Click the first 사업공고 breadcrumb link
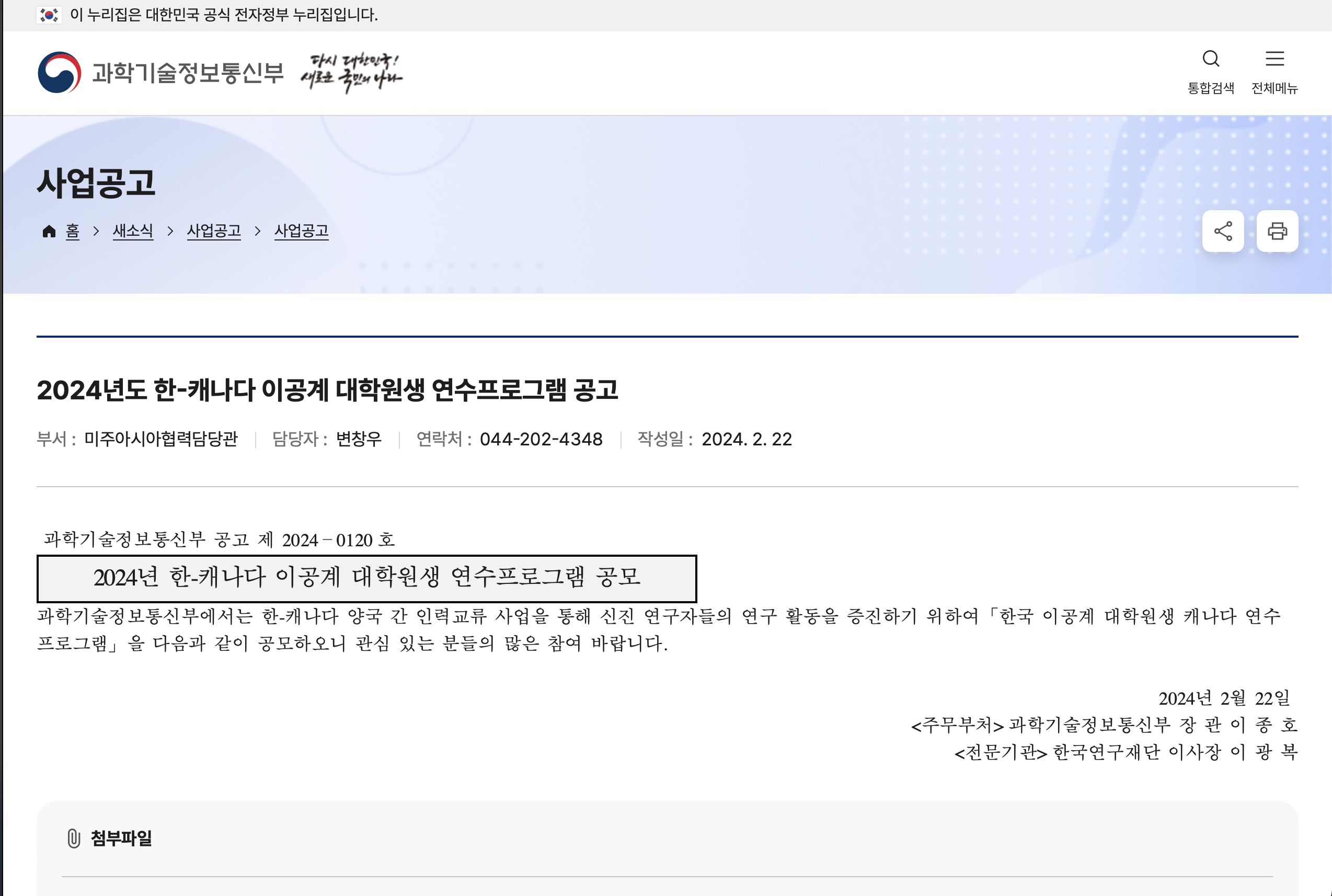1332x896 pixels. [214, 231]
